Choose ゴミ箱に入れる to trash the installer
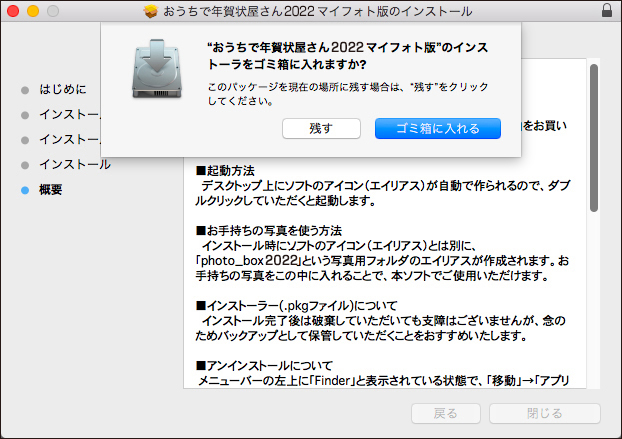The height and width of the screenshot is (439, 622). (x=437, y=128)
